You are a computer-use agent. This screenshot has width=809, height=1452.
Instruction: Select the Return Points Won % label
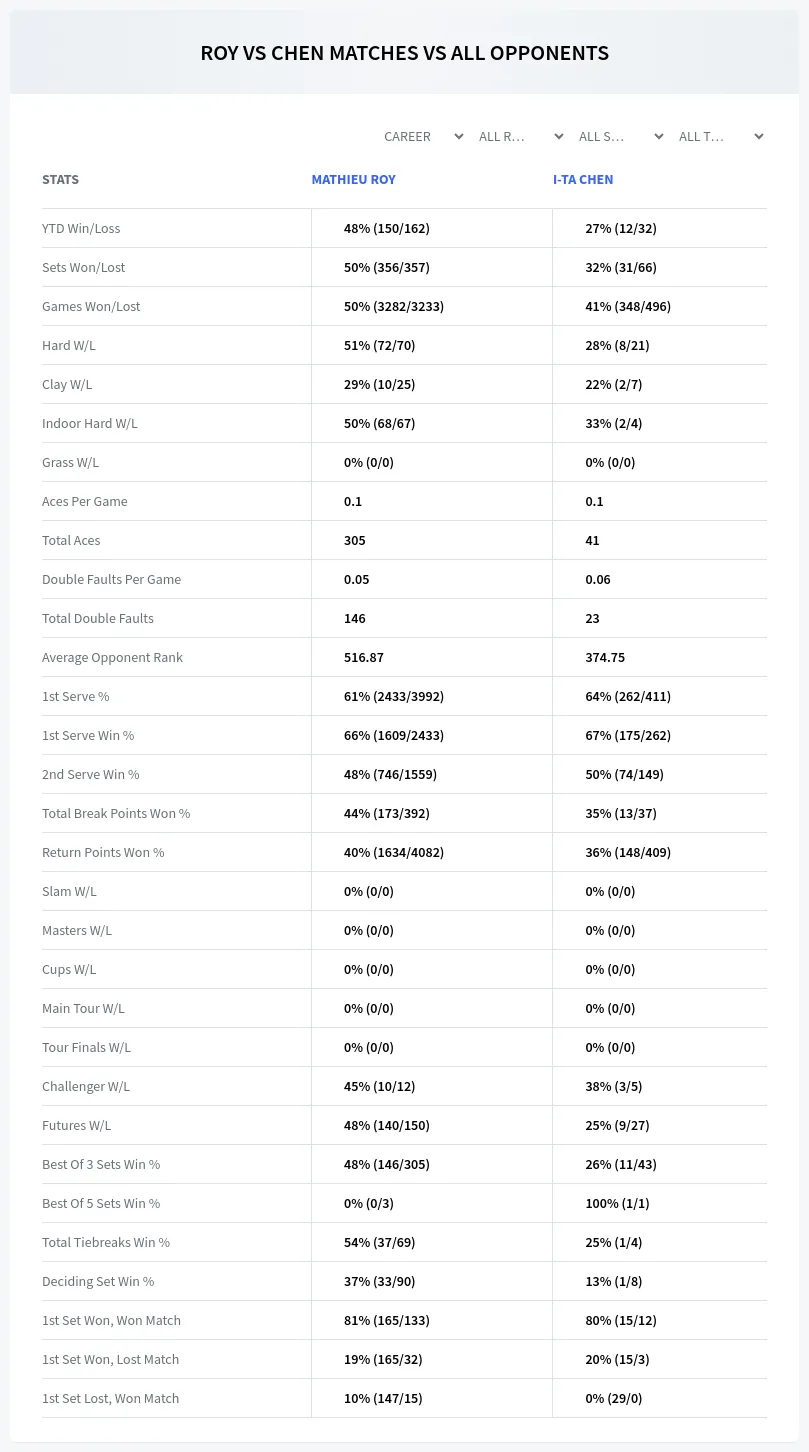pos(103,852)
